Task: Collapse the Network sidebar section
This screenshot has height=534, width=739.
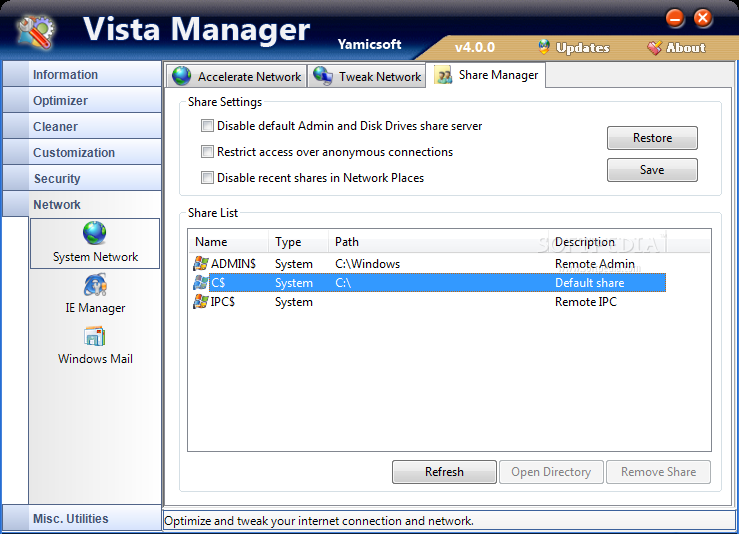Action: point(82,204)
